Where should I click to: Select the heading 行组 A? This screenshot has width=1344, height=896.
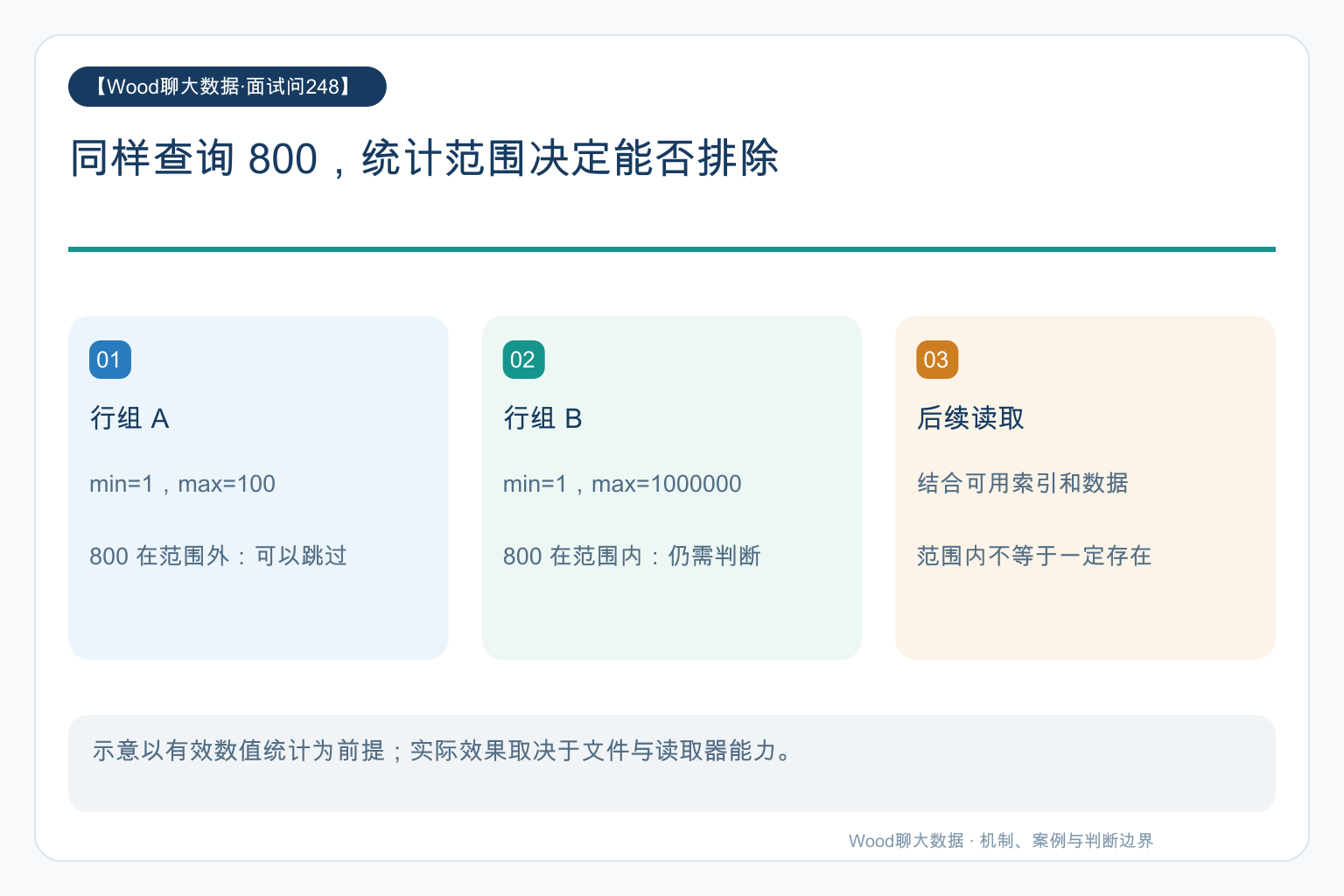click(x=129, y=418)
